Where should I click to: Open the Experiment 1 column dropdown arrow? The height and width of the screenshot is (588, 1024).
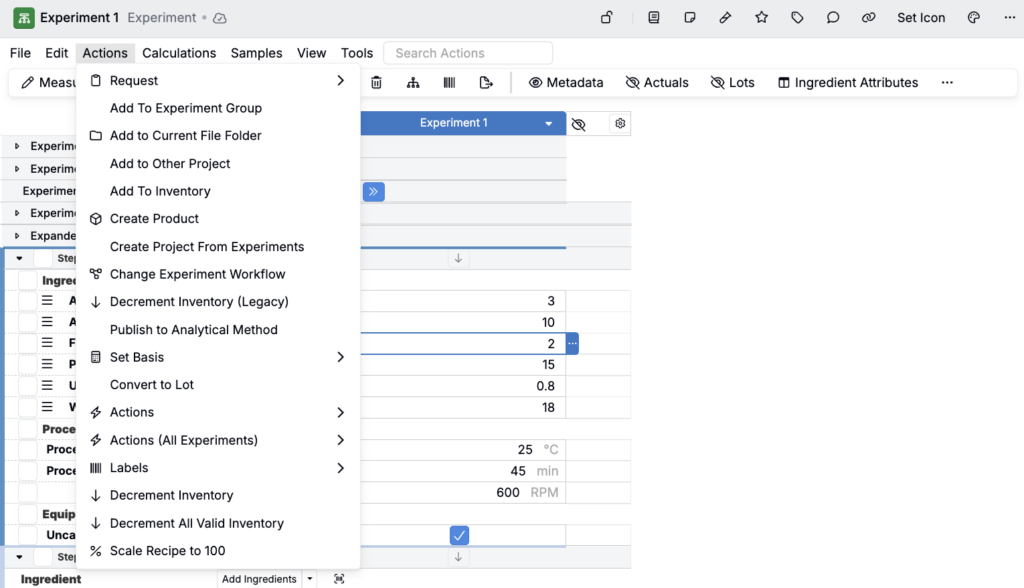coord(548,124)
